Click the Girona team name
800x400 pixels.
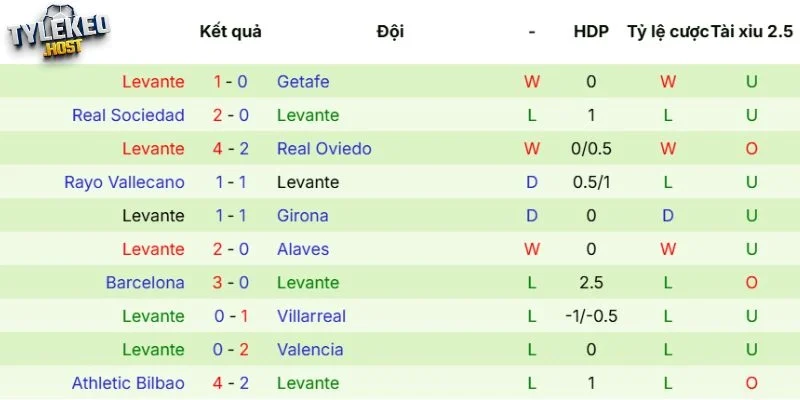[302, 215]
